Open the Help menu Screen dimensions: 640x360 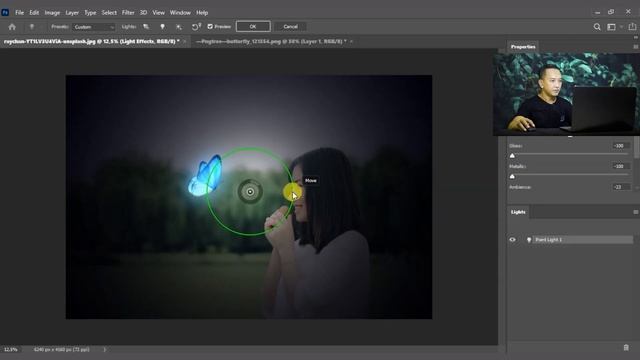[202, 13]
